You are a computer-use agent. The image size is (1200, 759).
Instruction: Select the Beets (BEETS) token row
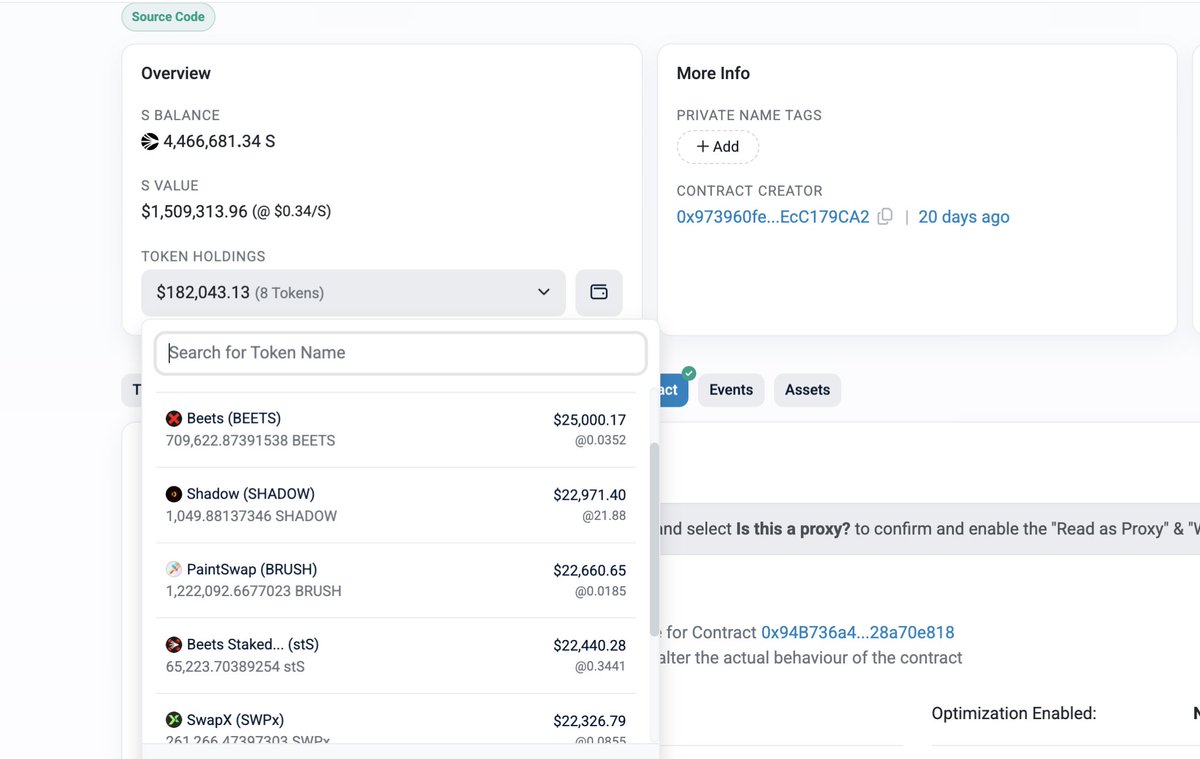pos(396,429)
